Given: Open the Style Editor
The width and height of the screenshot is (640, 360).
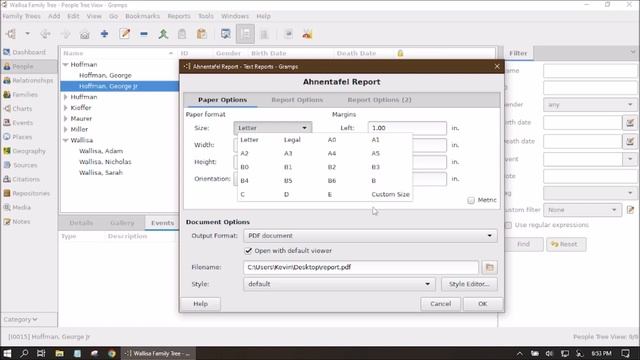Looking at the screenshot, I should tap(469, 284).
